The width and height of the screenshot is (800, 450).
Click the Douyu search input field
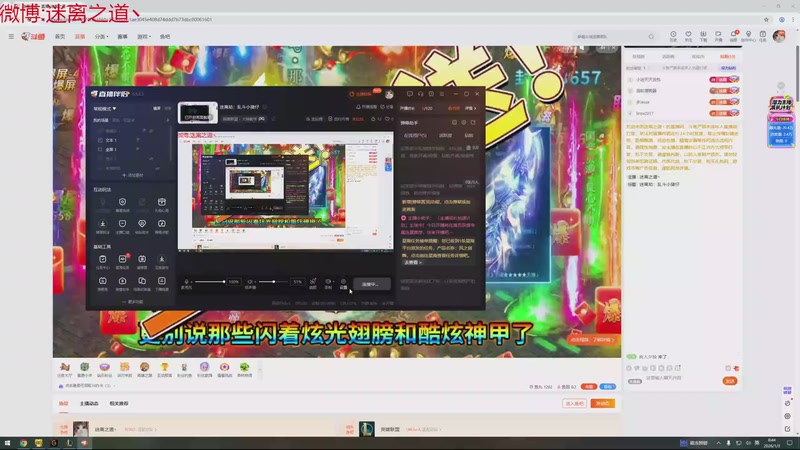(x=610, y=37)
